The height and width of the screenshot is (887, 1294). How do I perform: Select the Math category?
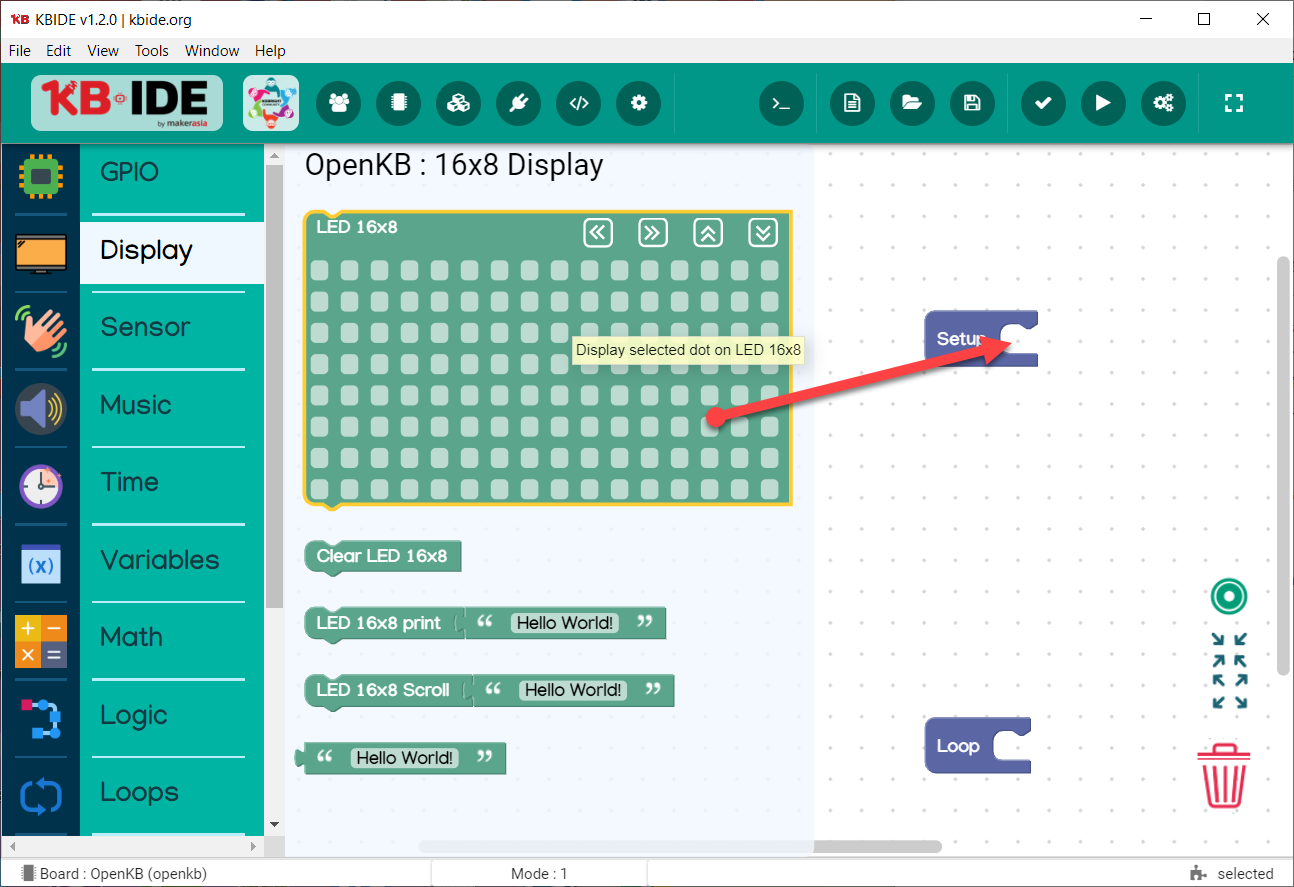tap(172, 637)
